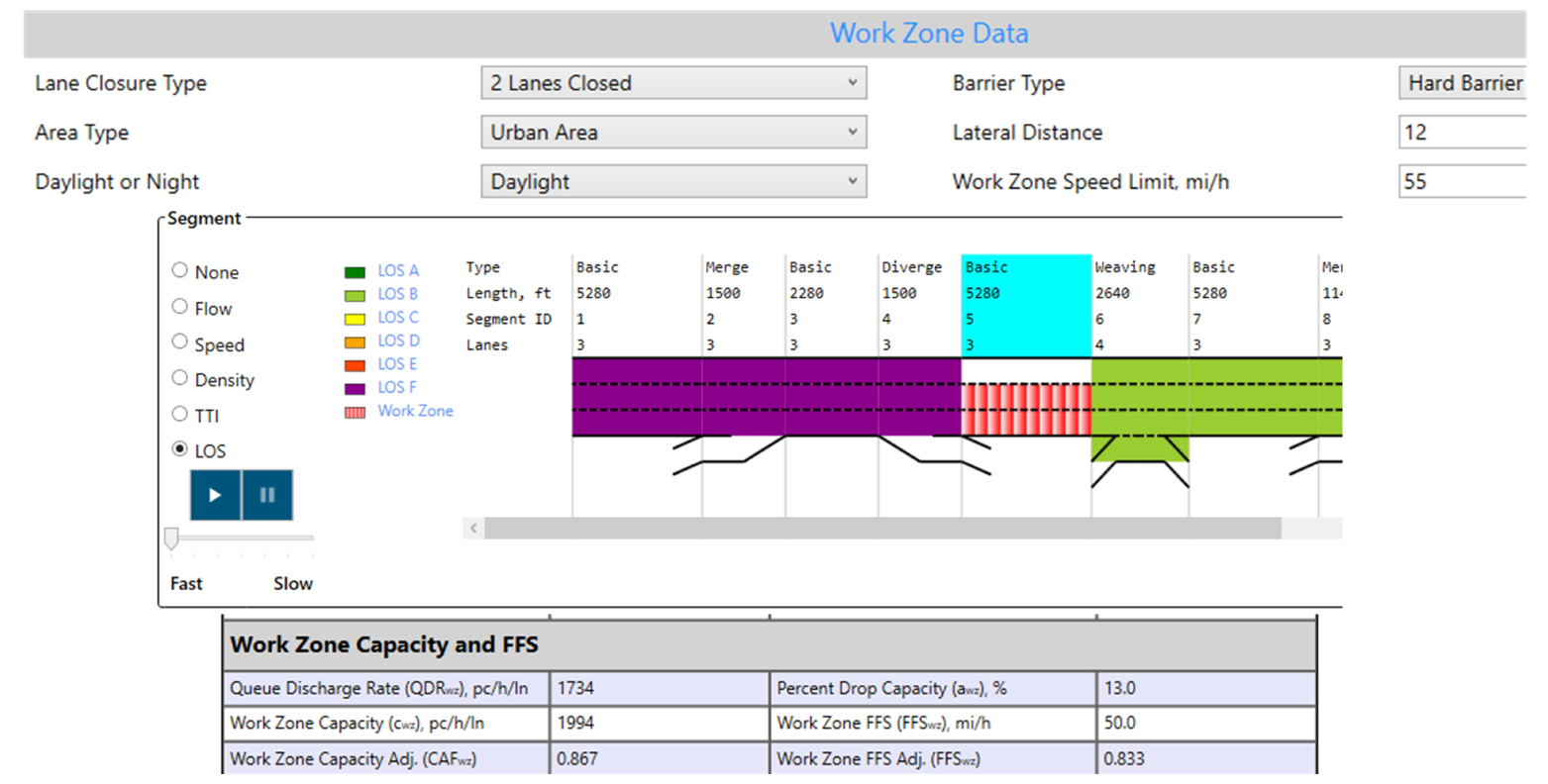Click the horizontal segment scrollbar

pyautogui.click(x=881, y=529)
